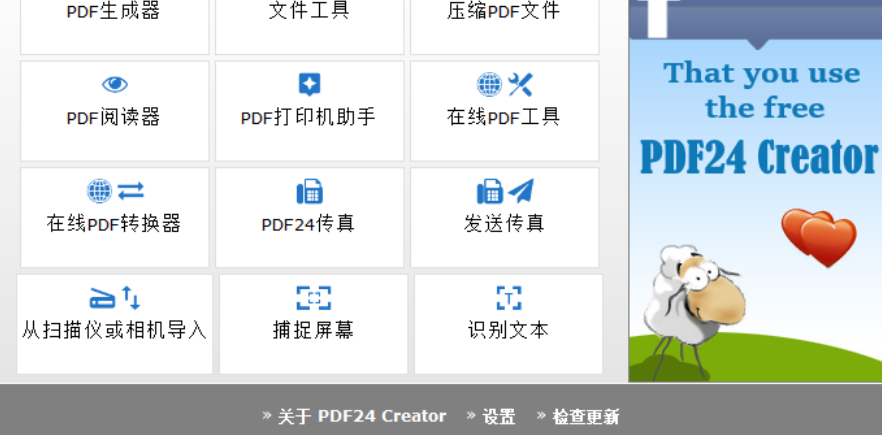Click the paper plane send icon

tap(521, 191)
